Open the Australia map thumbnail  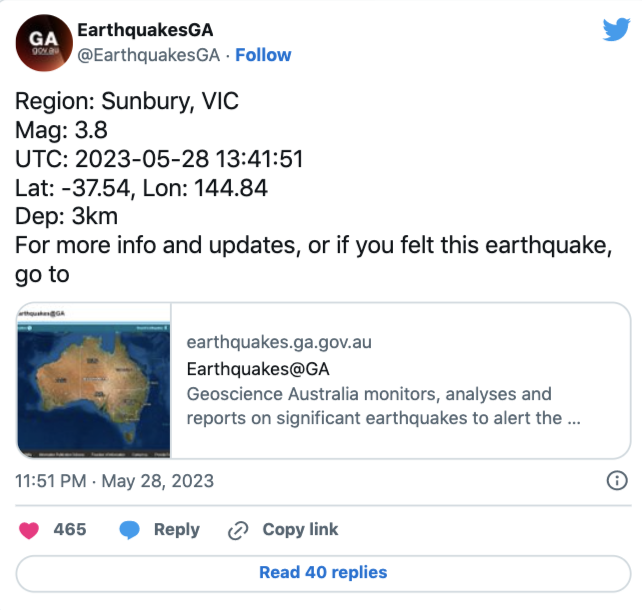pyautogui.click(x=94, y=380)
